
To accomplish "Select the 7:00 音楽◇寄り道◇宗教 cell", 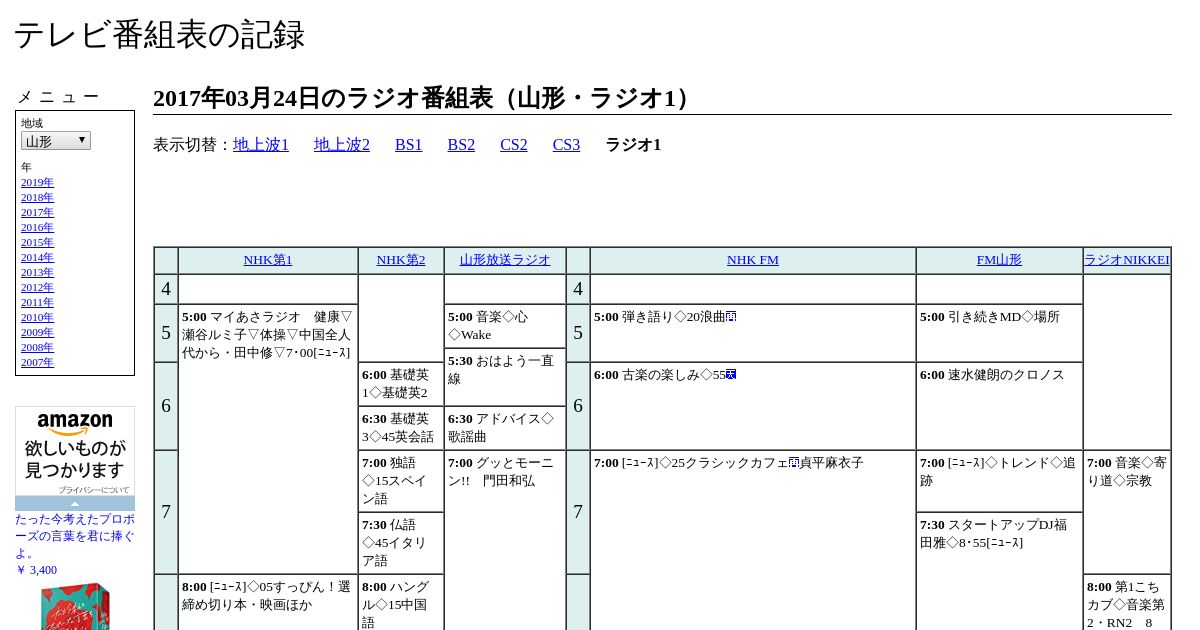I will pyautogui.click(x=1127, y=512).
